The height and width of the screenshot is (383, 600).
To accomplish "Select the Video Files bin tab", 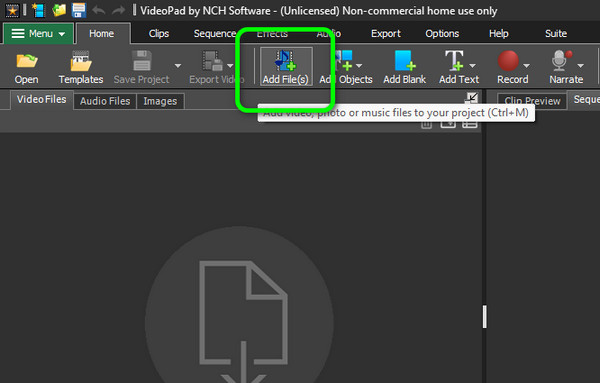I will coord(41,100).
